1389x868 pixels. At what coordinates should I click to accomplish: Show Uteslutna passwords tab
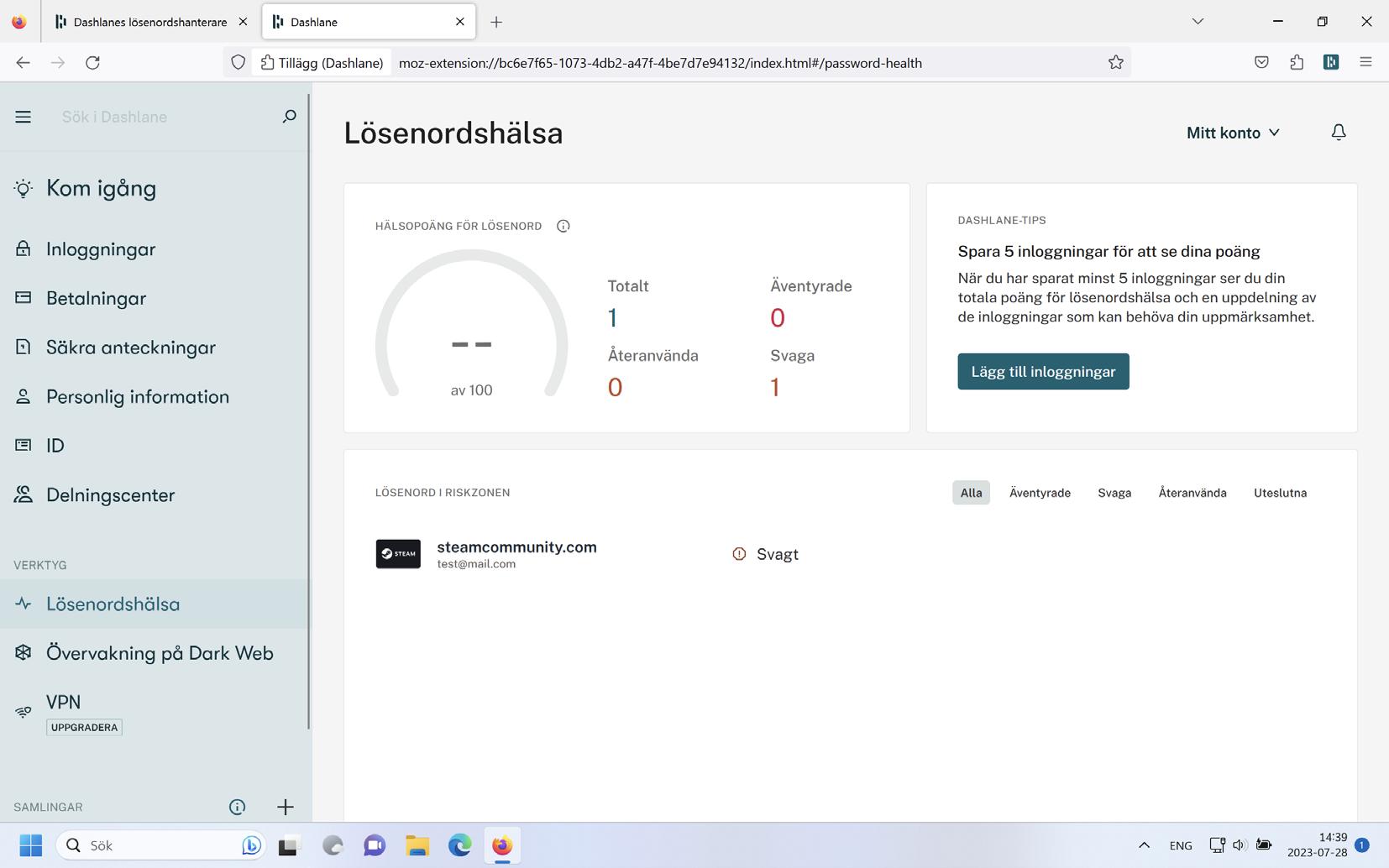pyautogui.click(x=1280, y=493)
